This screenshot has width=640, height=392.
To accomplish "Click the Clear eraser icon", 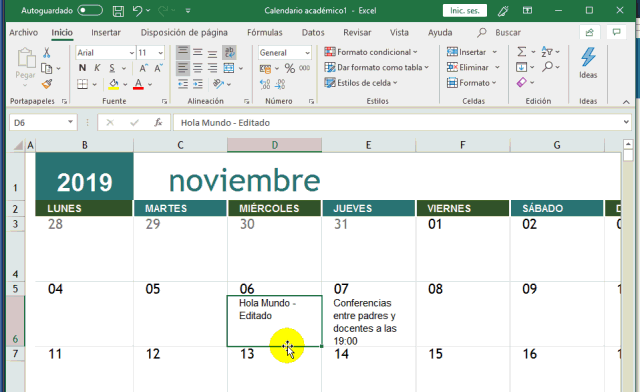I will coord(522,82).
